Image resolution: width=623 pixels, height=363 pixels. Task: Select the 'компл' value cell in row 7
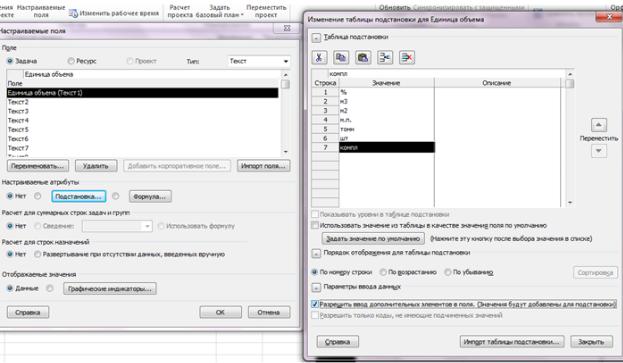(387, 147)
